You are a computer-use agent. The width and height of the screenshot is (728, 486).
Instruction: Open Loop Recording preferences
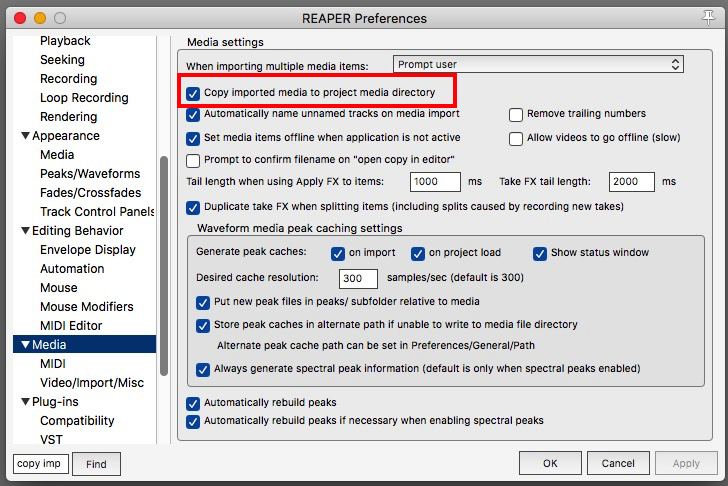coord(84,98)
